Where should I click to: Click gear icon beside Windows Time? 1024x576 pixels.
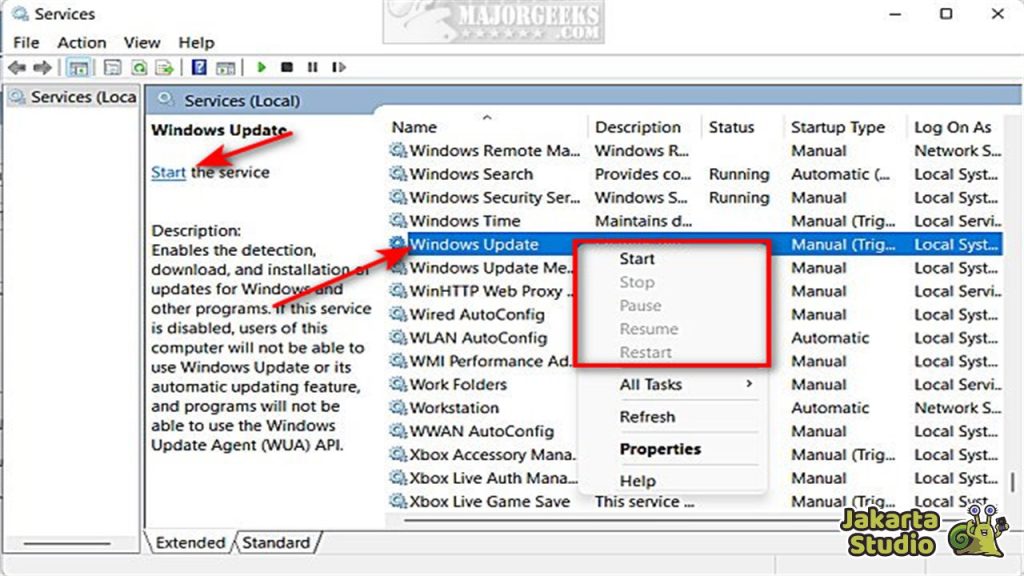[398, 221]
